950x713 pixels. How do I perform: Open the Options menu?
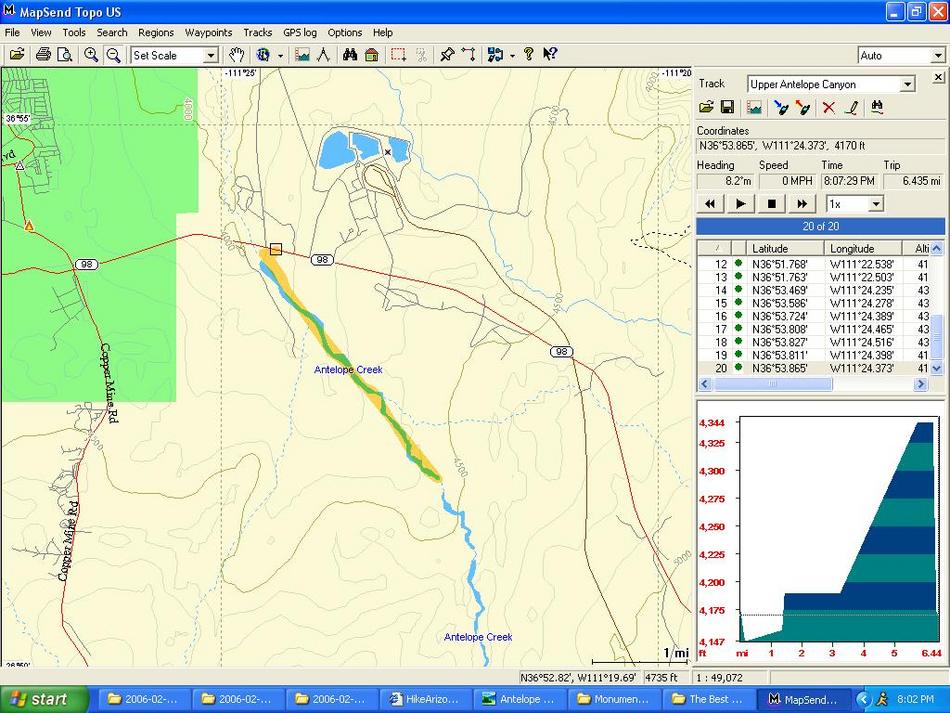pyautogui.click(x=345, y=33)
